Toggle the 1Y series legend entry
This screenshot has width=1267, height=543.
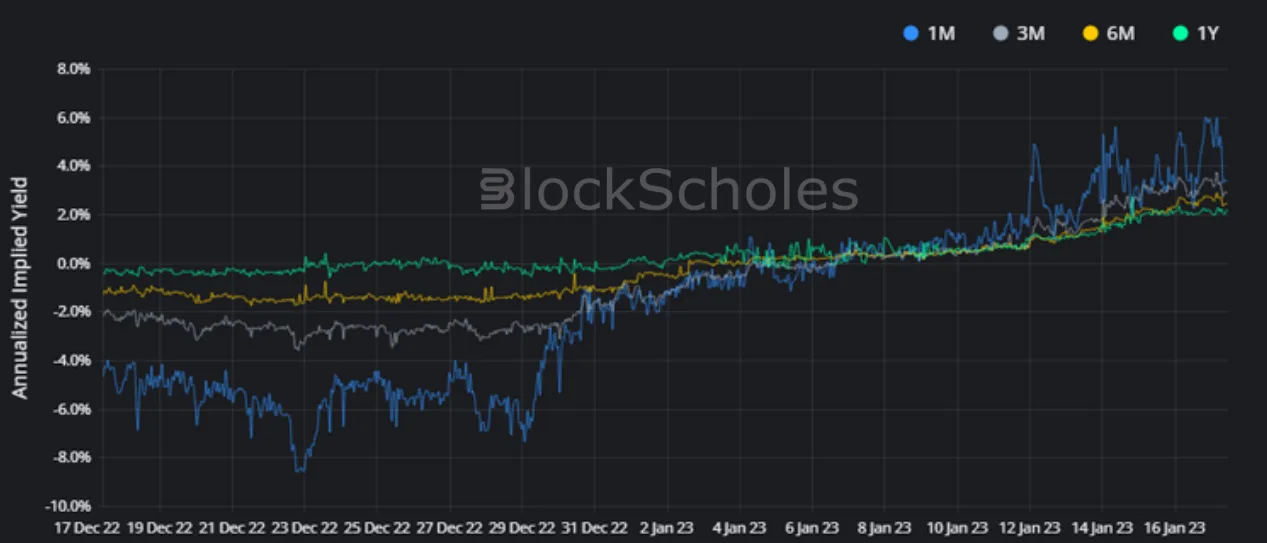click(x=1196, y=33)
